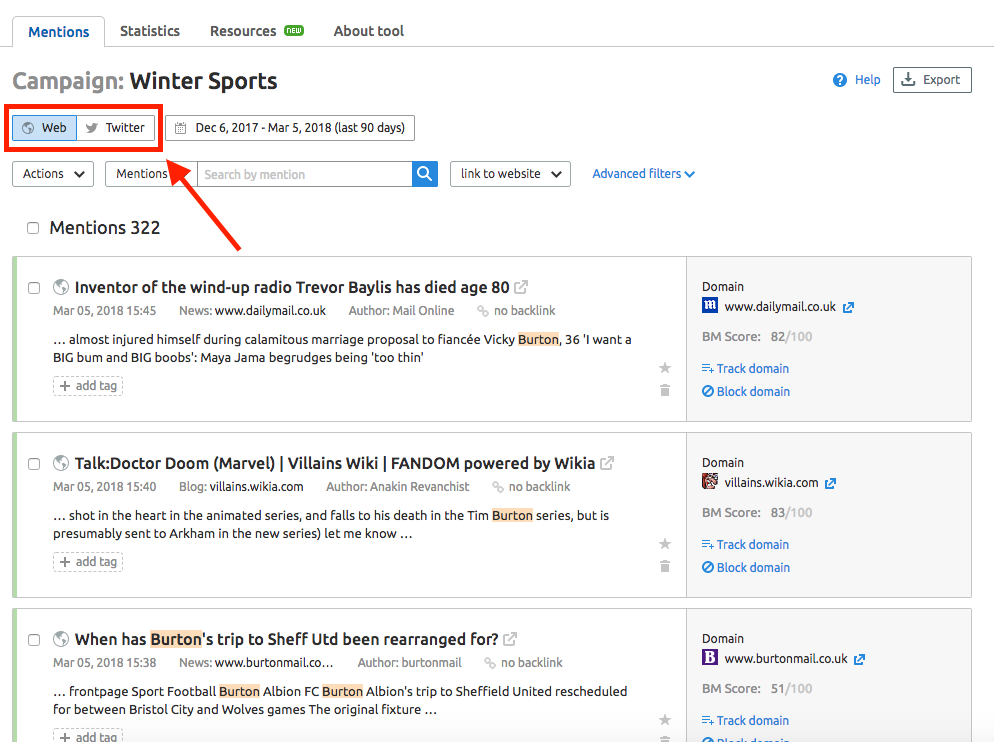This screenshot has width=994, height=742.
Task: Open Talk:Doctor Doom Villains Wiki title
Action: (335, 464)
